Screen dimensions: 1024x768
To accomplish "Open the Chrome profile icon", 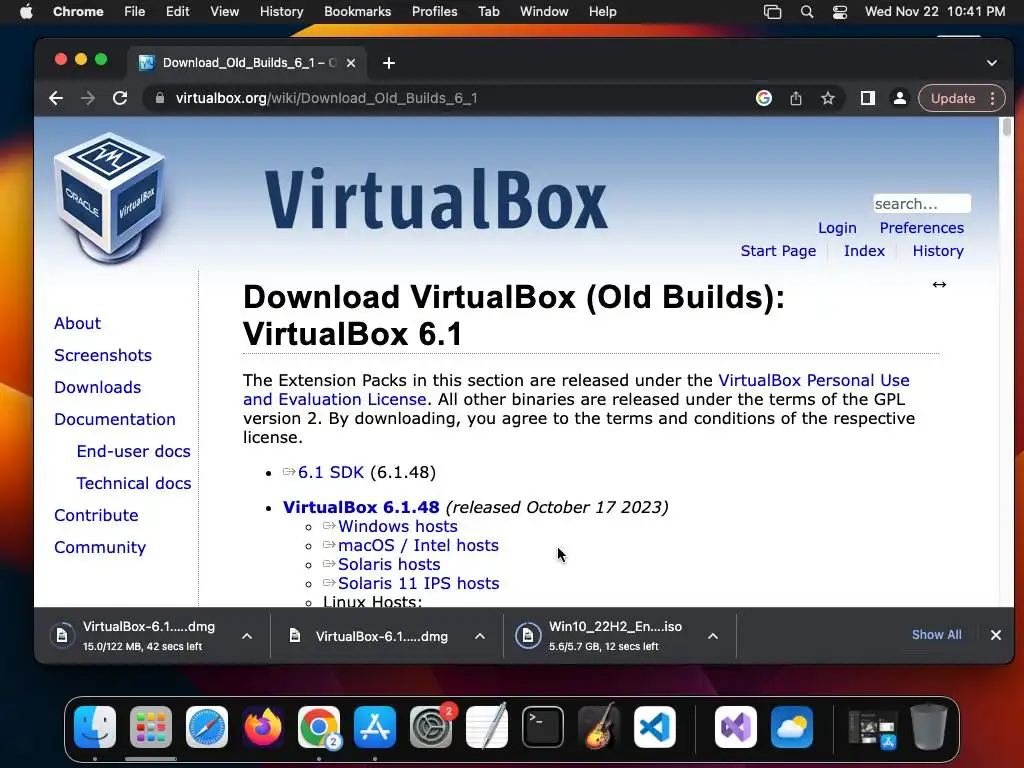I will coord(899,99).
